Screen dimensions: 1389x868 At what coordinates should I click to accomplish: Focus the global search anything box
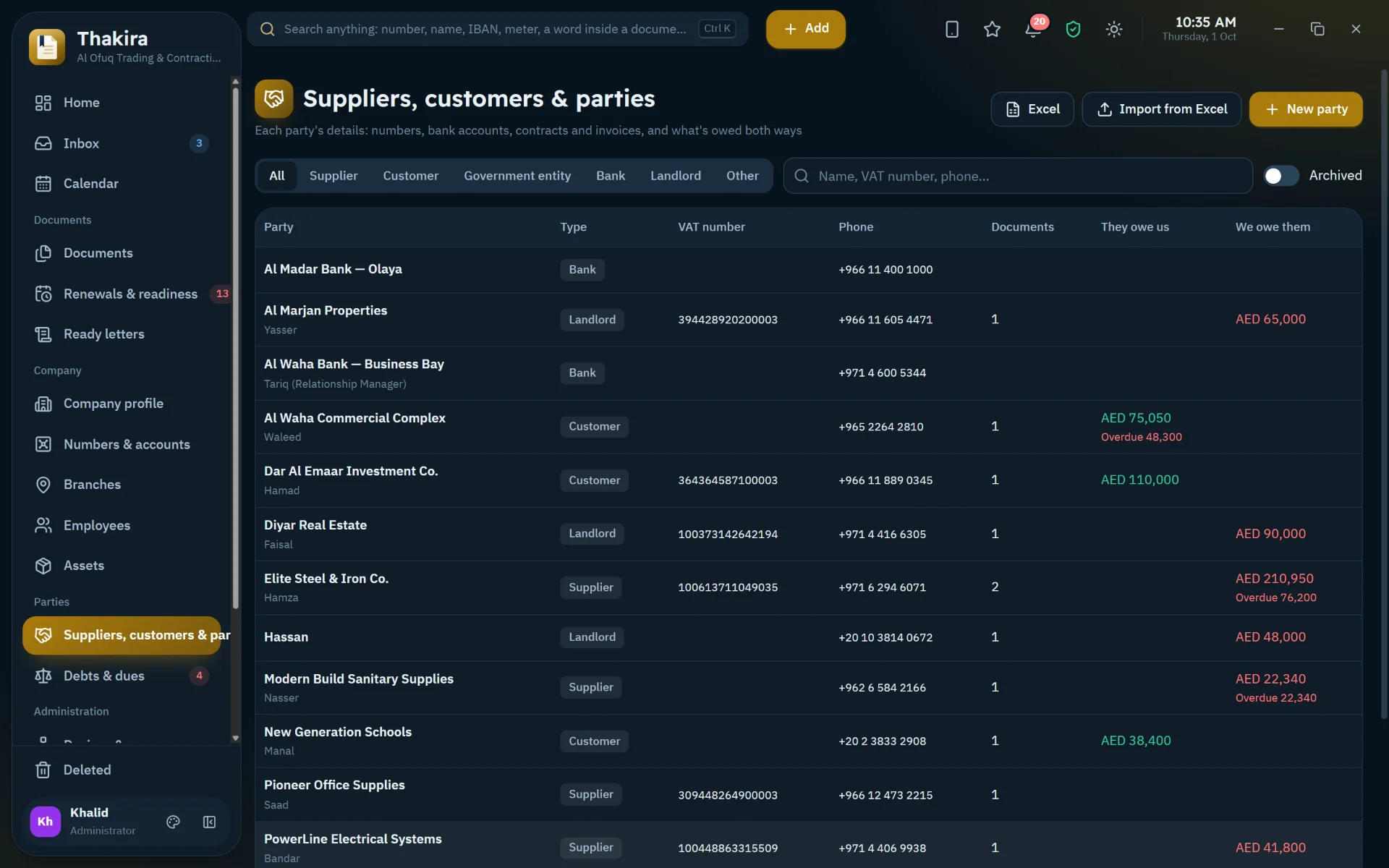[498, 29]
